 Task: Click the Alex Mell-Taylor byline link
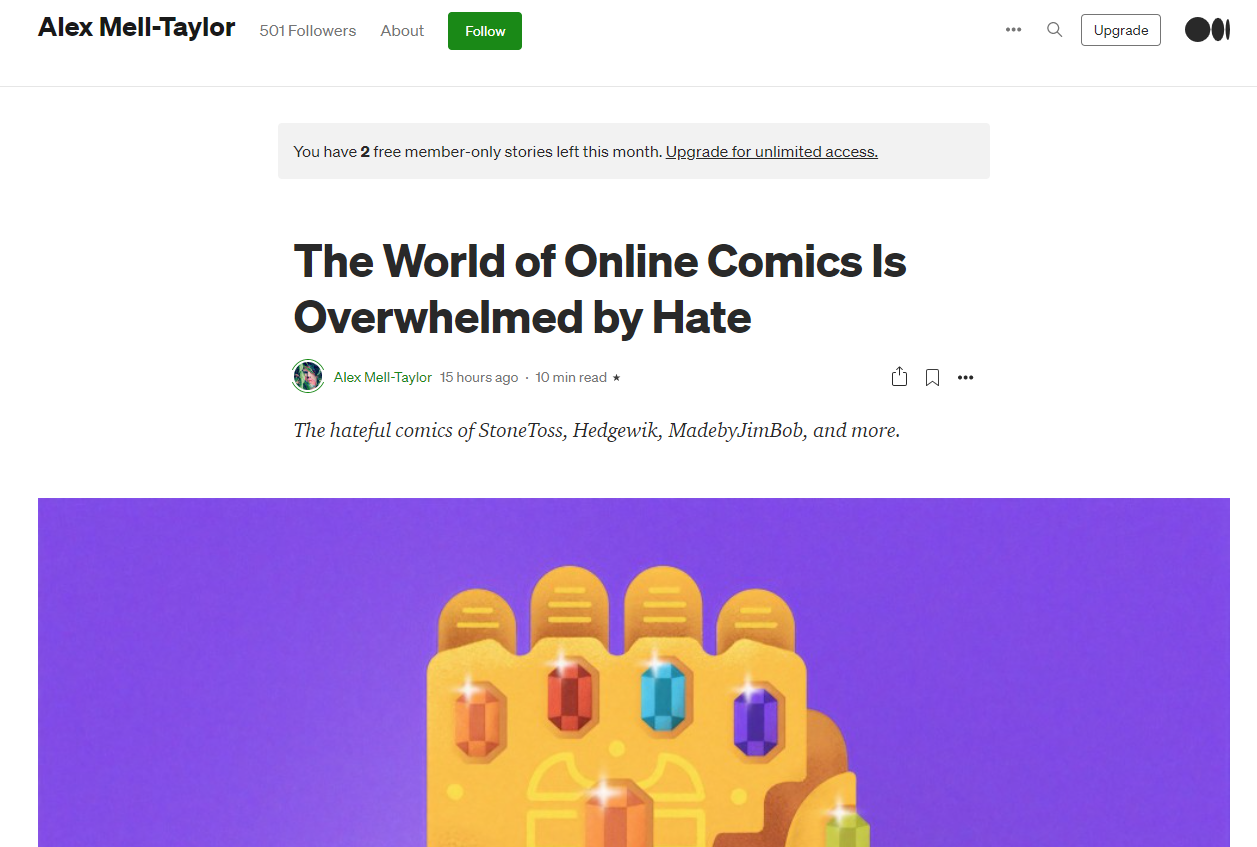click(383, 377)
